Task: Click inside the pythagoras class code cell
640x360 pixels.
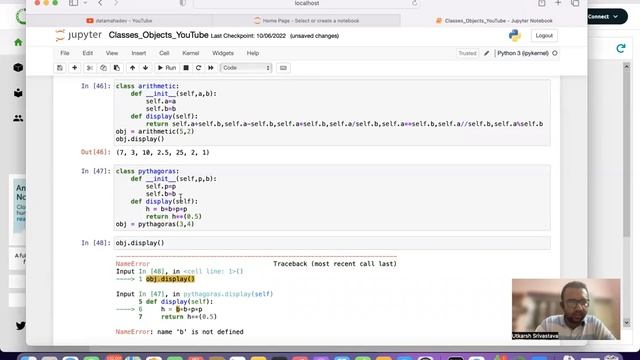Action: pyautogui.click(x=332, y=198)
